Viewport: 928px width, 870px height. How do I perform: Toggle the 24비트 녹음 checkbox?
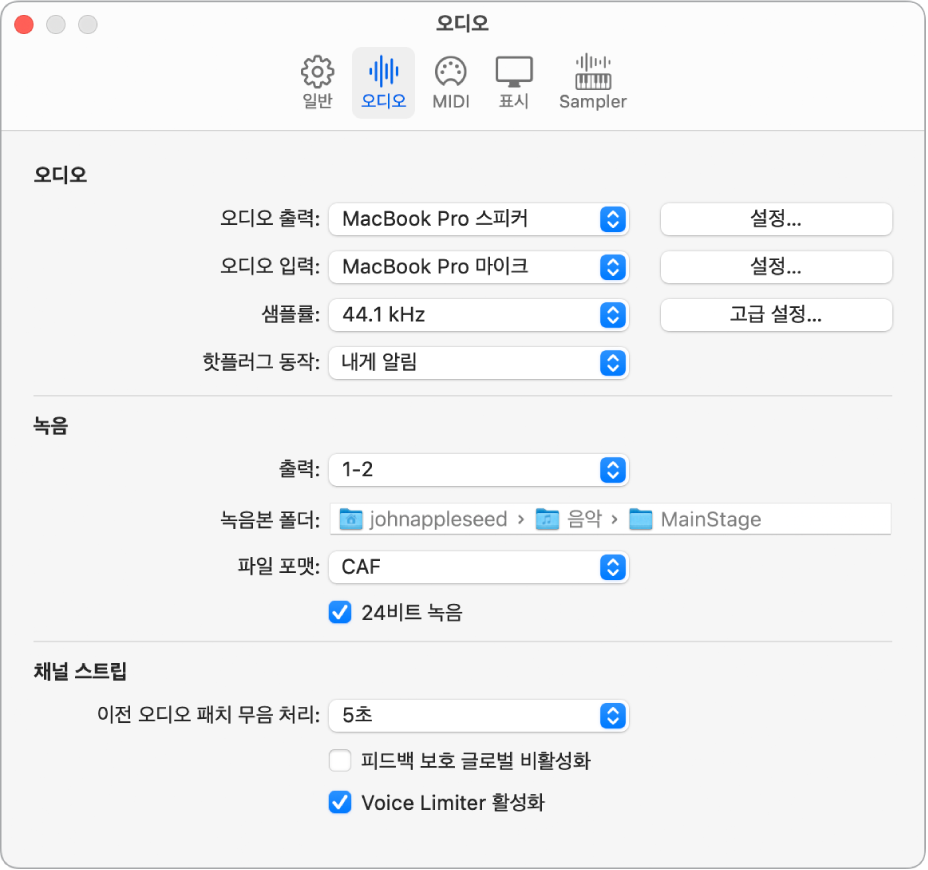340,613
